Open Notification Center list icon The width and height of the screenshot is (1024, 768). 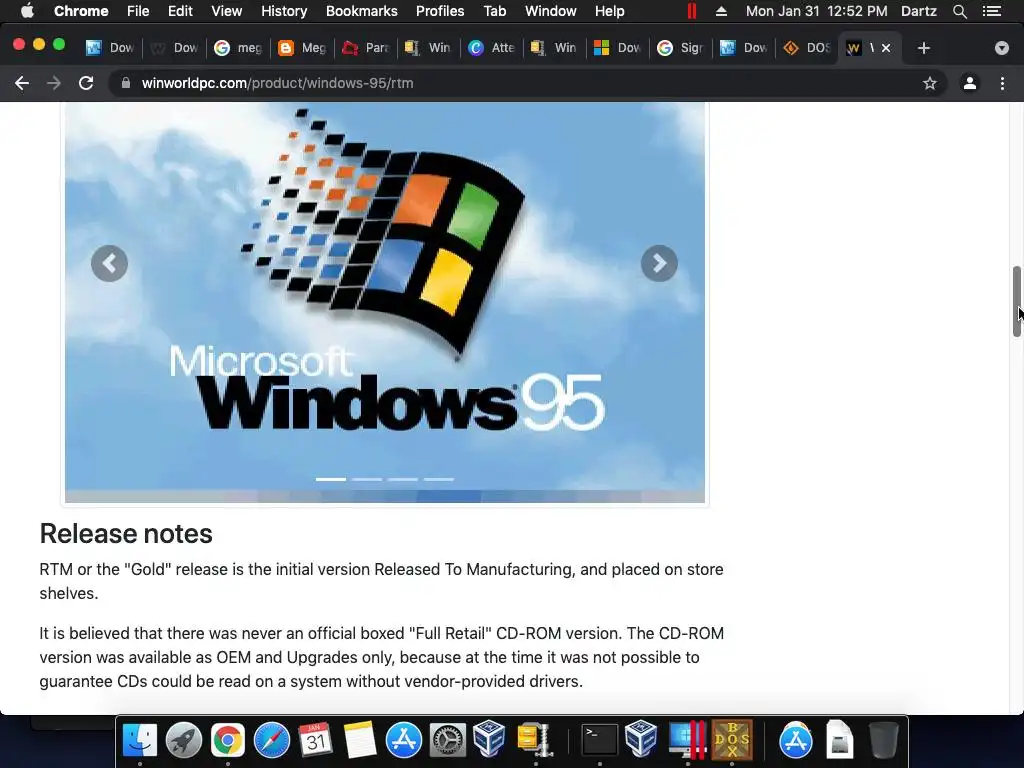[x=992, y=11]
